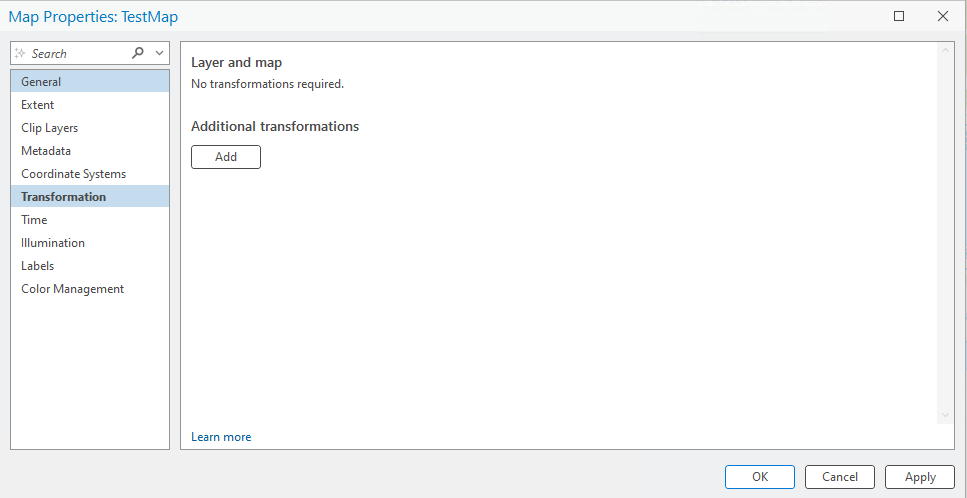Expand the search options dropdown arrow
This screenshot has width=967, height=498.
click(159, 53)
